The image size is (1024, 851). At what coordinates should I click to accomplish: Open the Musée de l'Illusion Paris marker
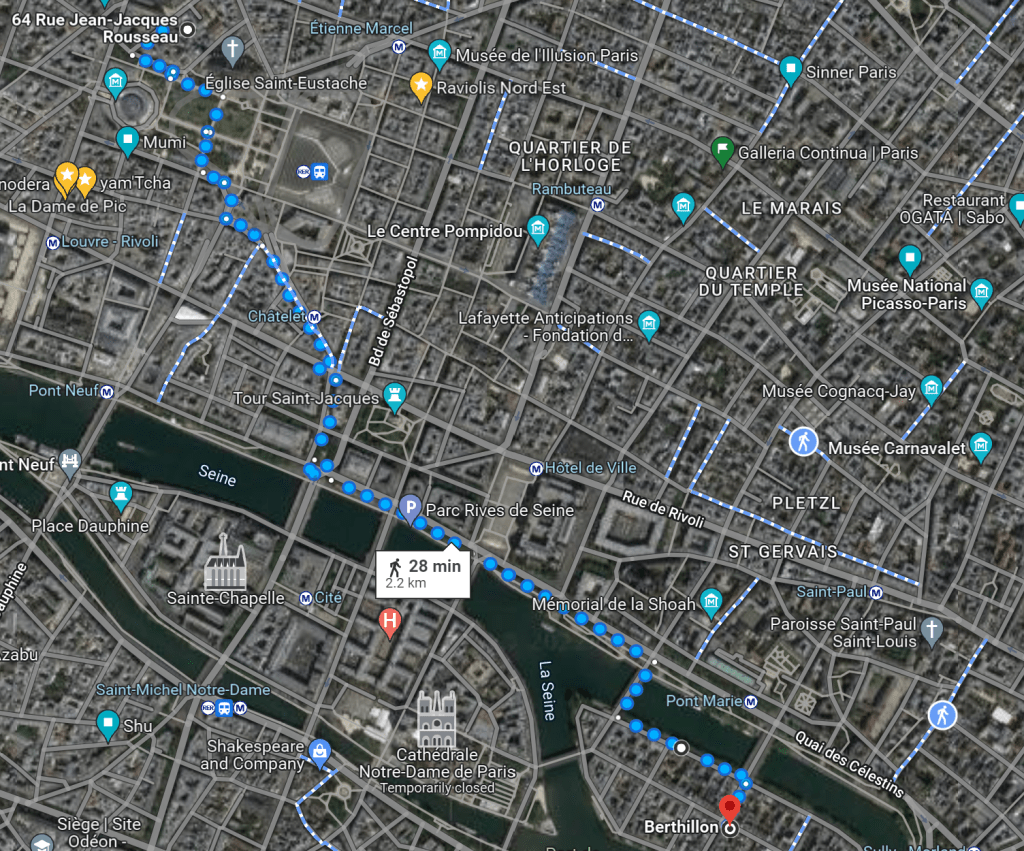point(440,54)
